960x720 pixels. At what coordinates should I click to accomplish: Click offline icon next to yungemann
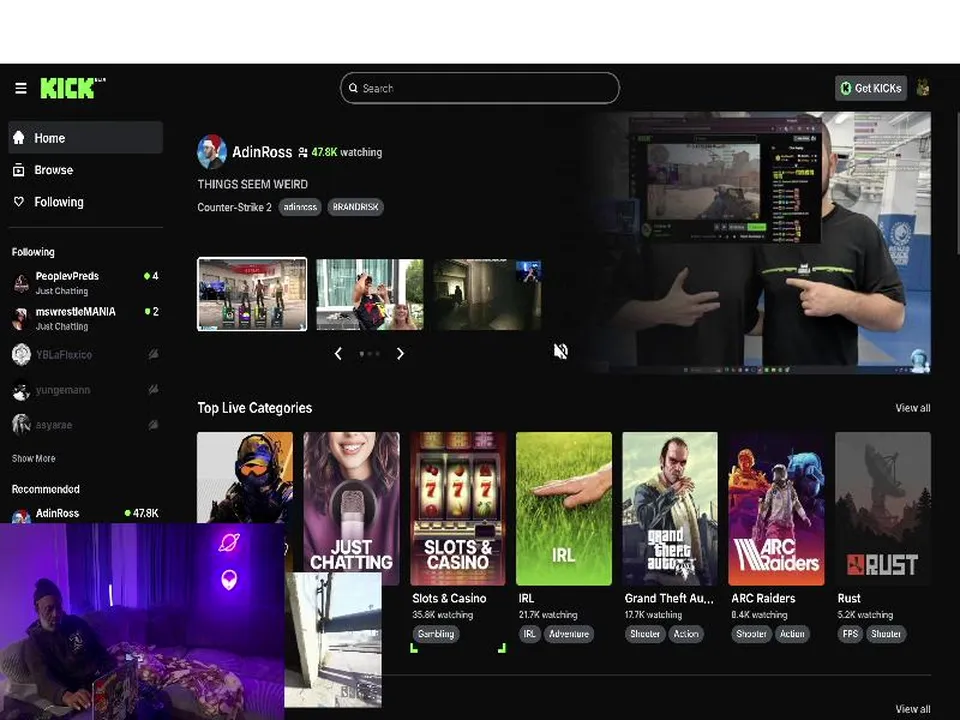tap(153, 389)
